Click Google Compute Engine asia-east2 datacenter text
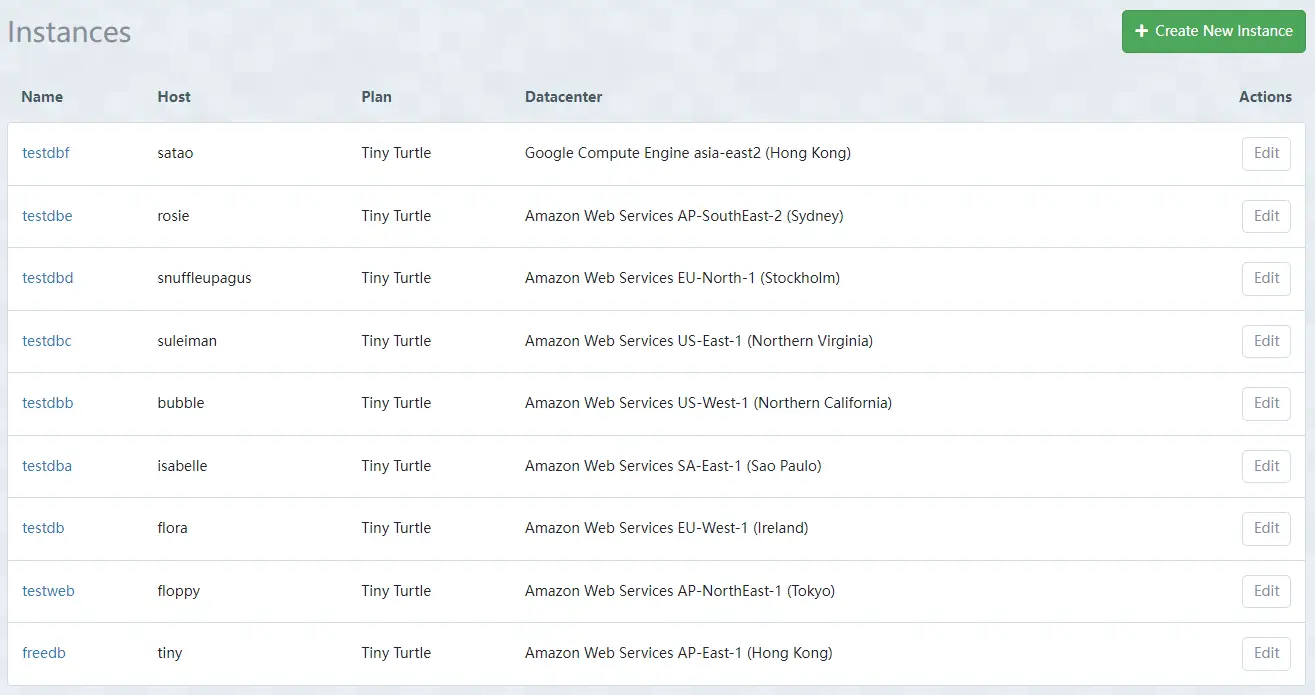Screen dimensions: 1315x695 (688, 153)
